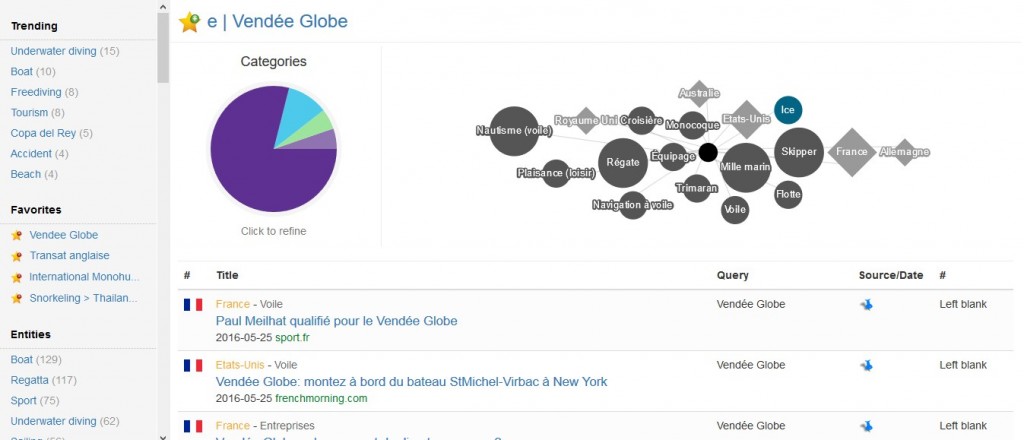Click the Source/Date column header
The image size is (1024, 440).
click(891, 275)
